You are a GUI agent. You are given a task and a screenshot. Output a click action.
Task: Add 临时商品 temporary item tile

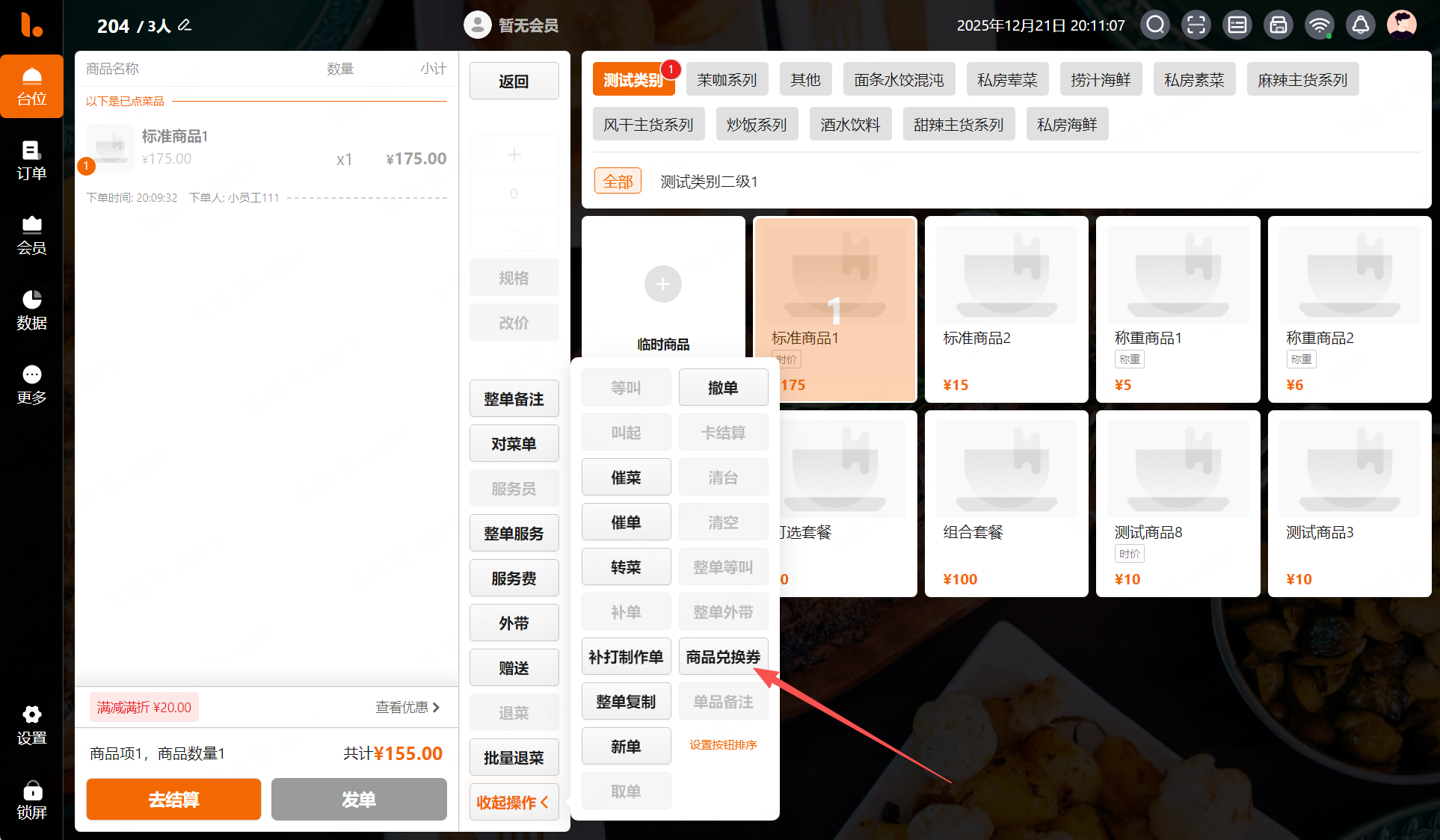[x=663, y=288]
